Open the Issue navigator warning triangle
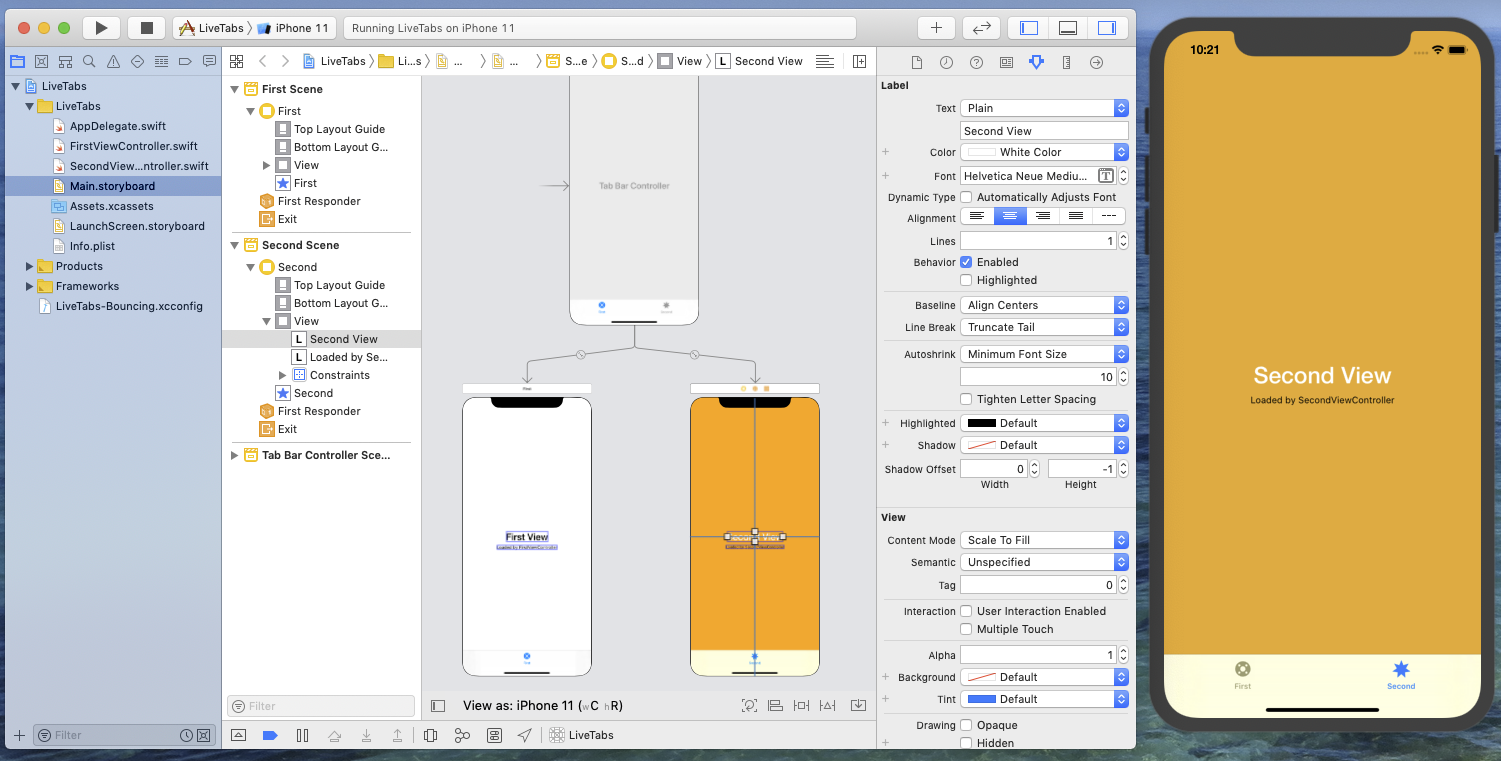 pos(113,61)
